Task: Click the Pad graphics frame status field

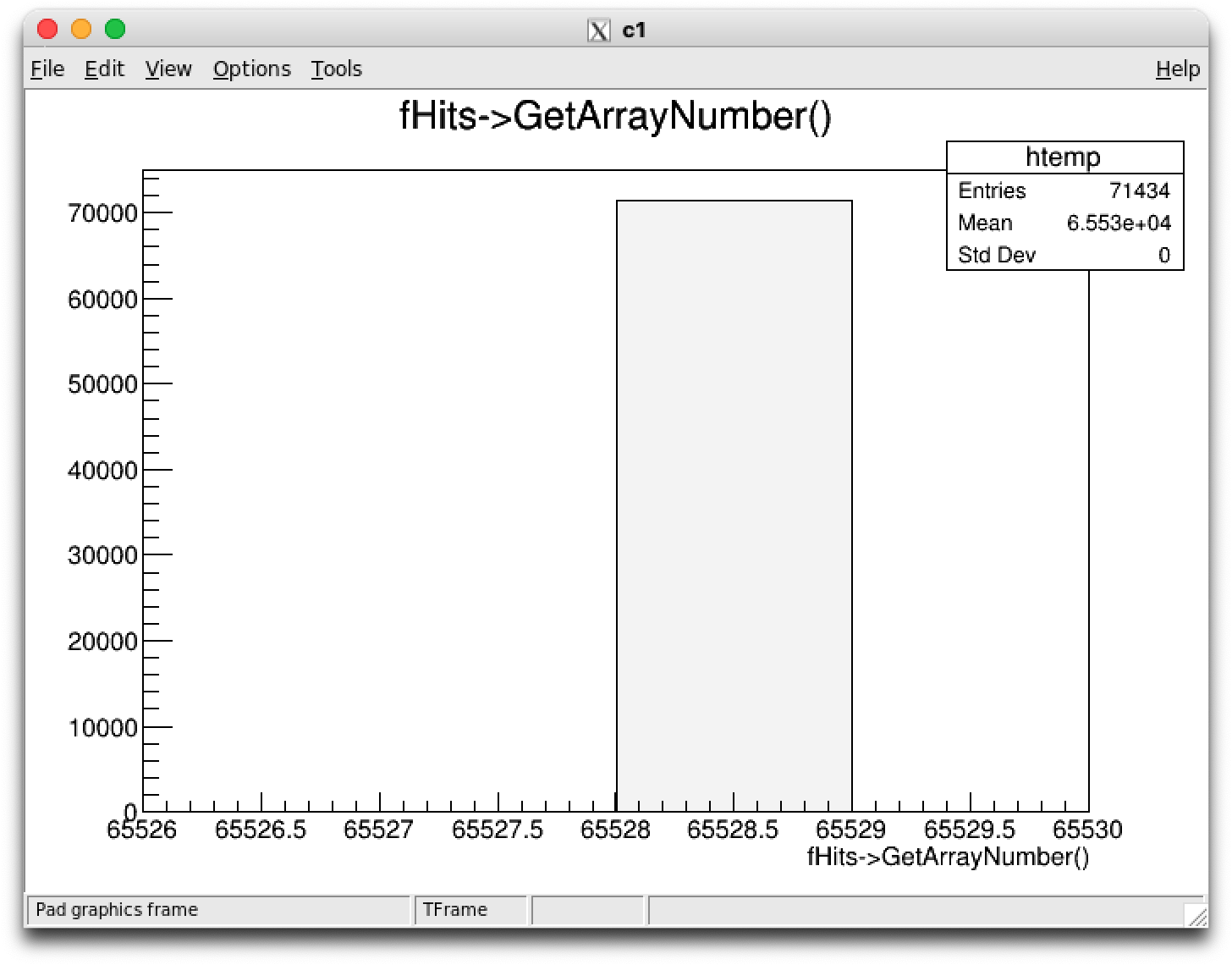Action: (118, 910)
